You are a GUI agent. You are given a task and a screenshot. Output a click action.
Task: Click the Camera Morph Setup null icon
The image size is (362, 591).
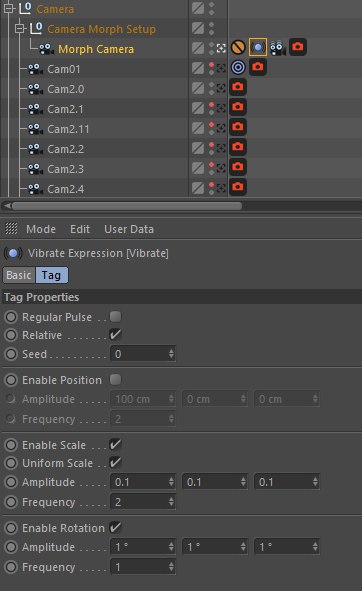pyautogui.click(x=37, y=28)
